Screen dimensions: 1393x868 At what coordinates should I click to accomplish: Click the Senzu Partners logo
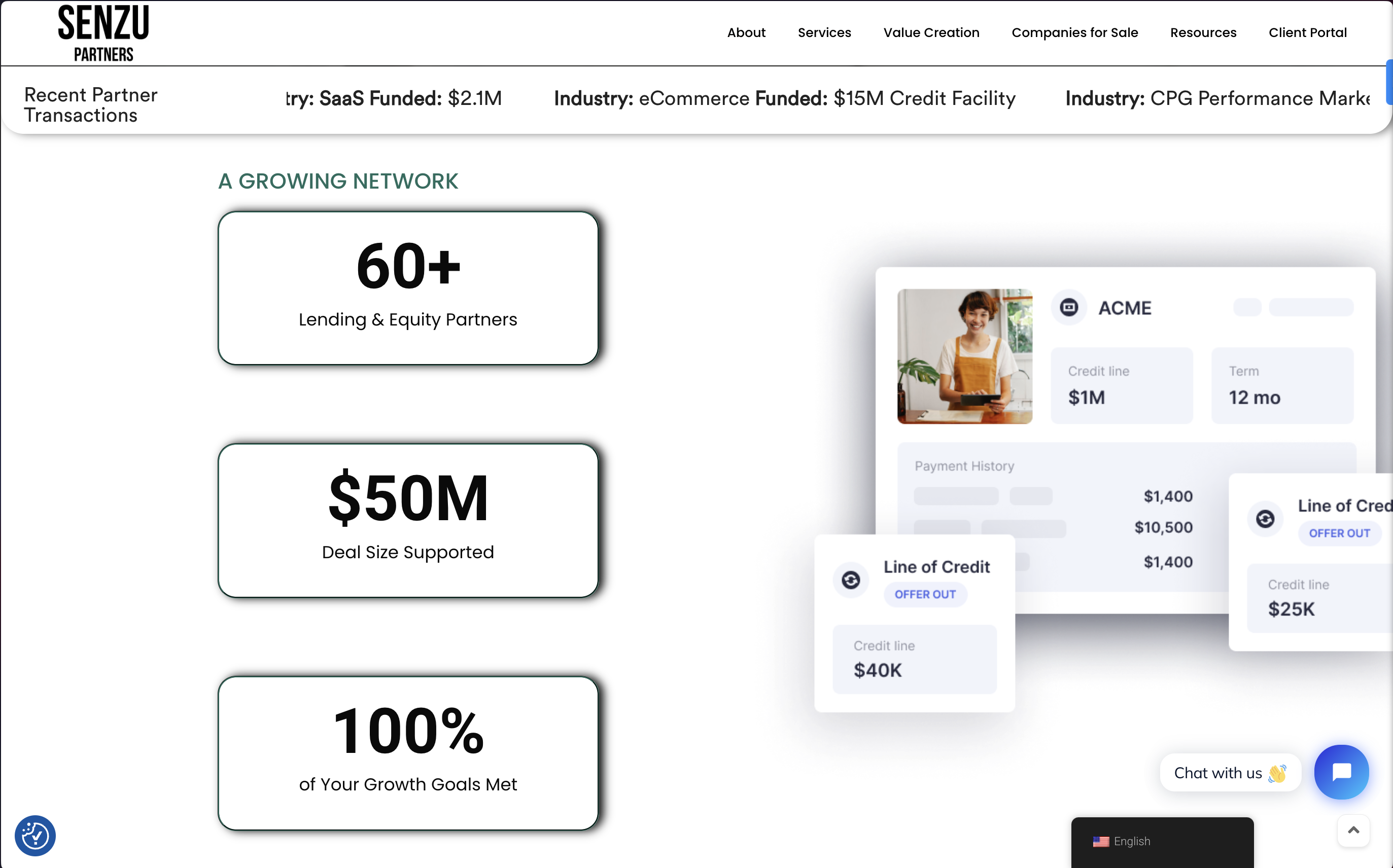tap(103, 33)
